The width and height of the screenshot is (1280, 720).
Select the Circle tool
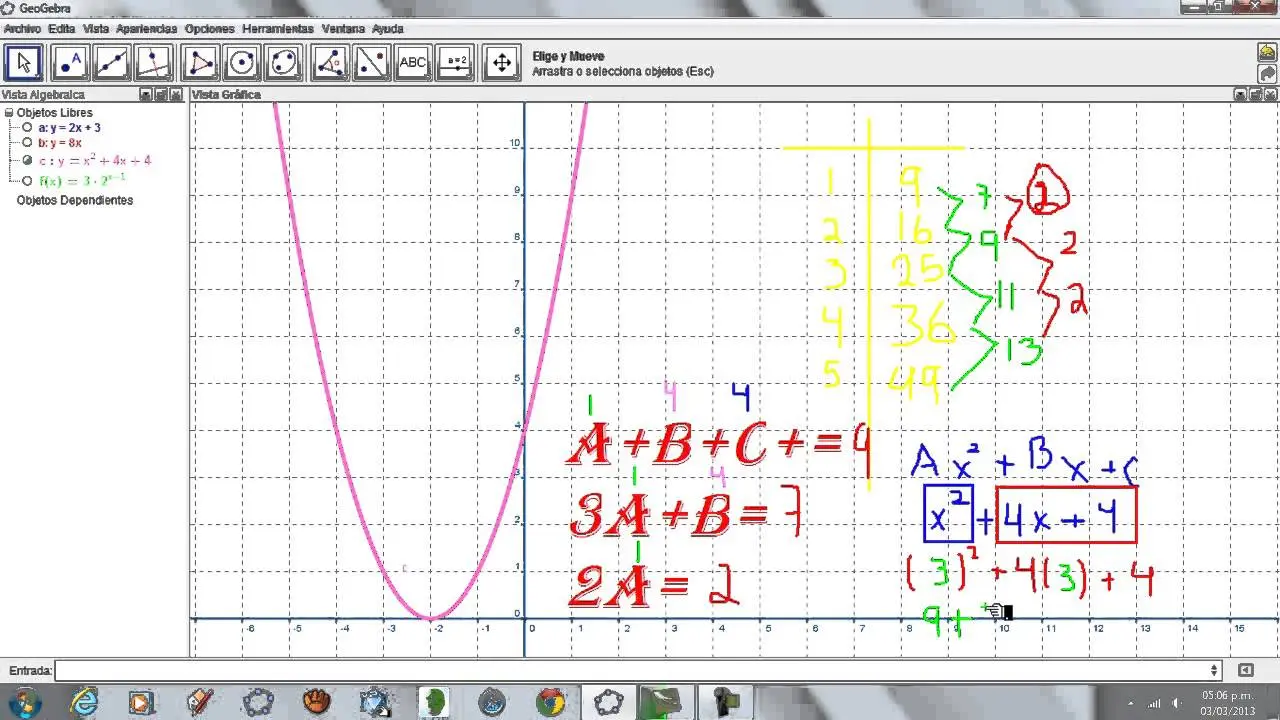241,62
